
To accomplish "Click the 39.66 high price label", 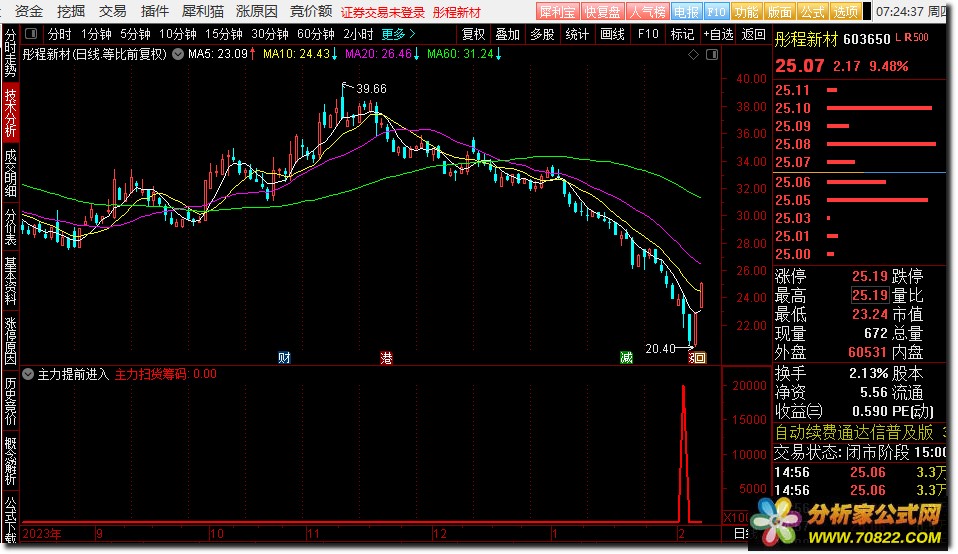I will [371, 89].
